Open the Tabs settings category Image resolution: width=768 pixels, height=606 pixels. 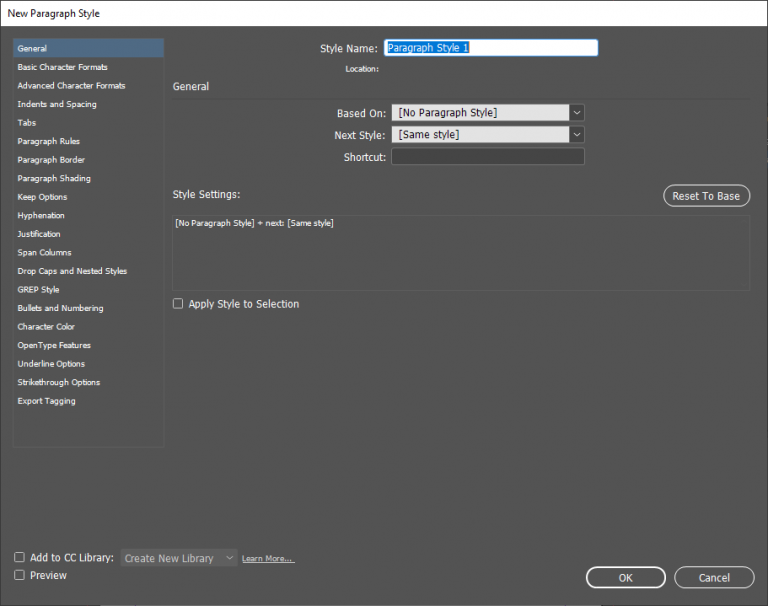click(27, 123)
